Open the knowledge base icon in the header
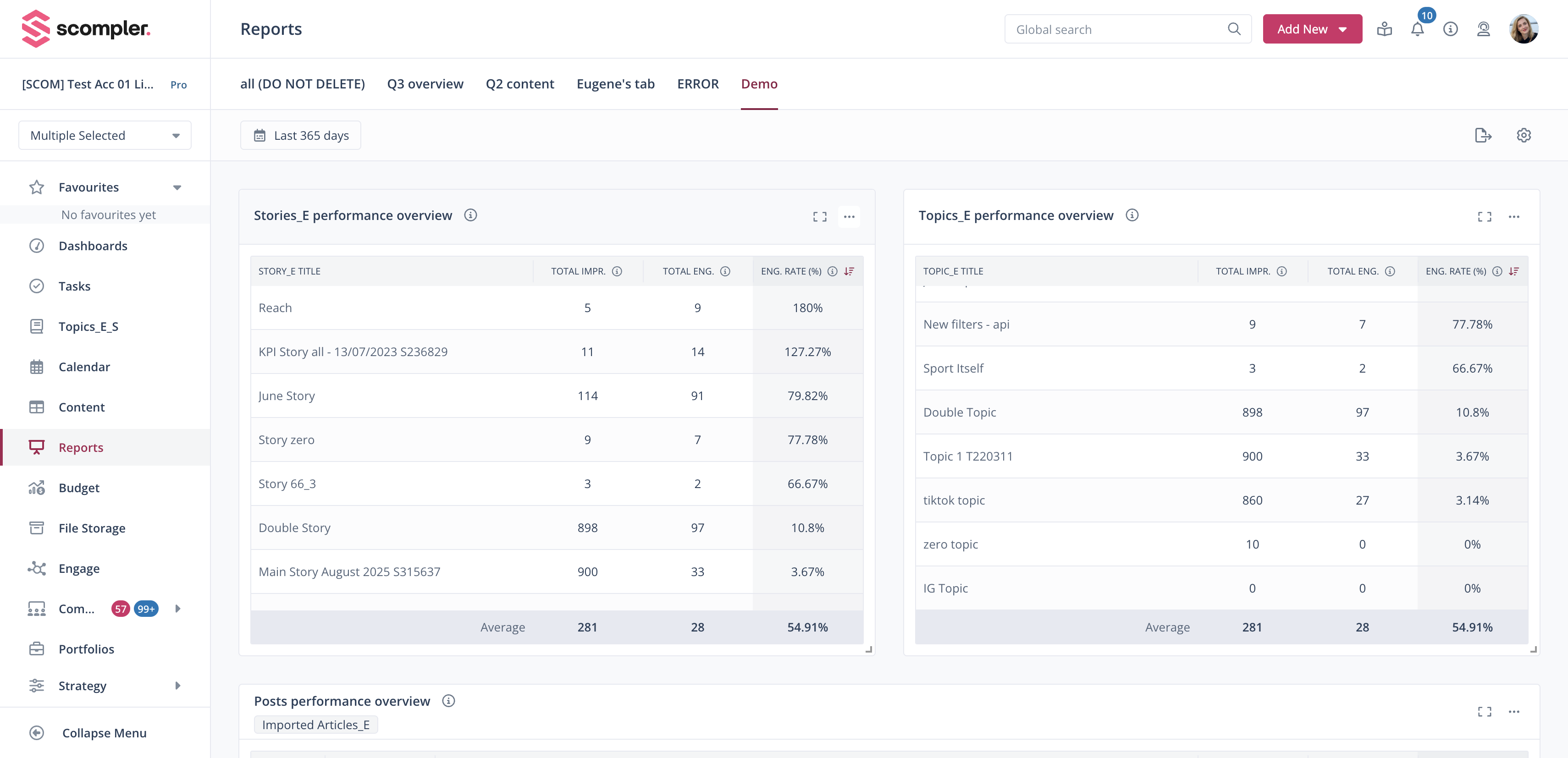Viewport: 1568px width, 758px height. coord(1385,28)
